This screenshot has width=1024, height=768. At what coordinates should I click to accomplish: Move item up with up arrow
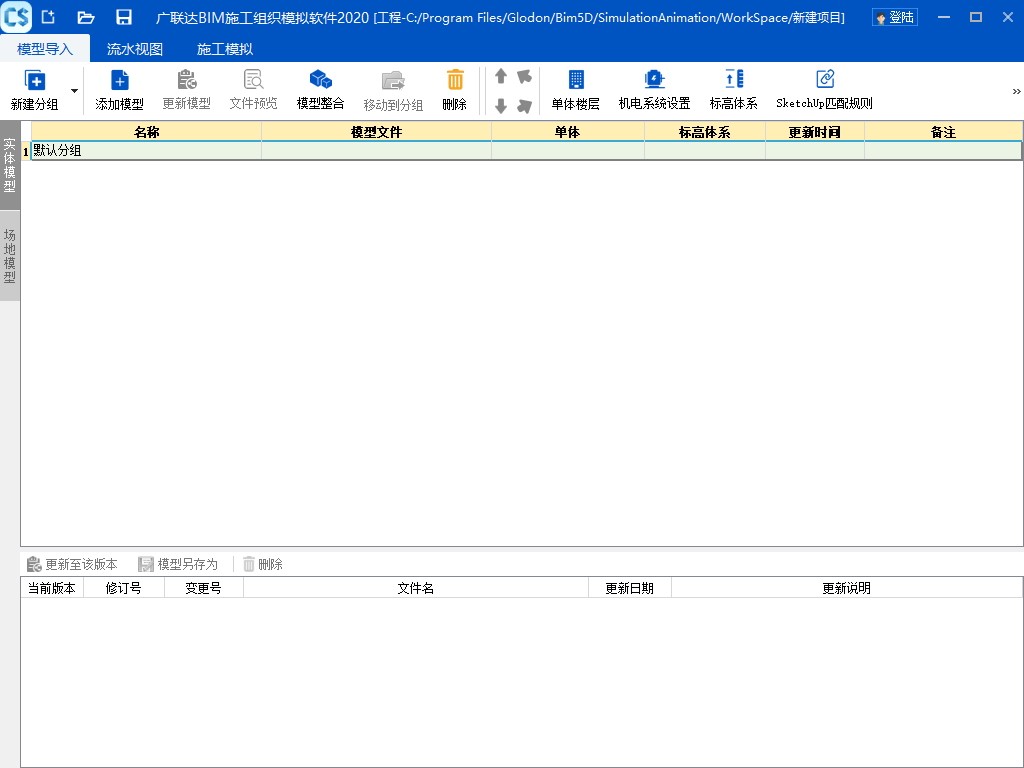tap(501, 76)
